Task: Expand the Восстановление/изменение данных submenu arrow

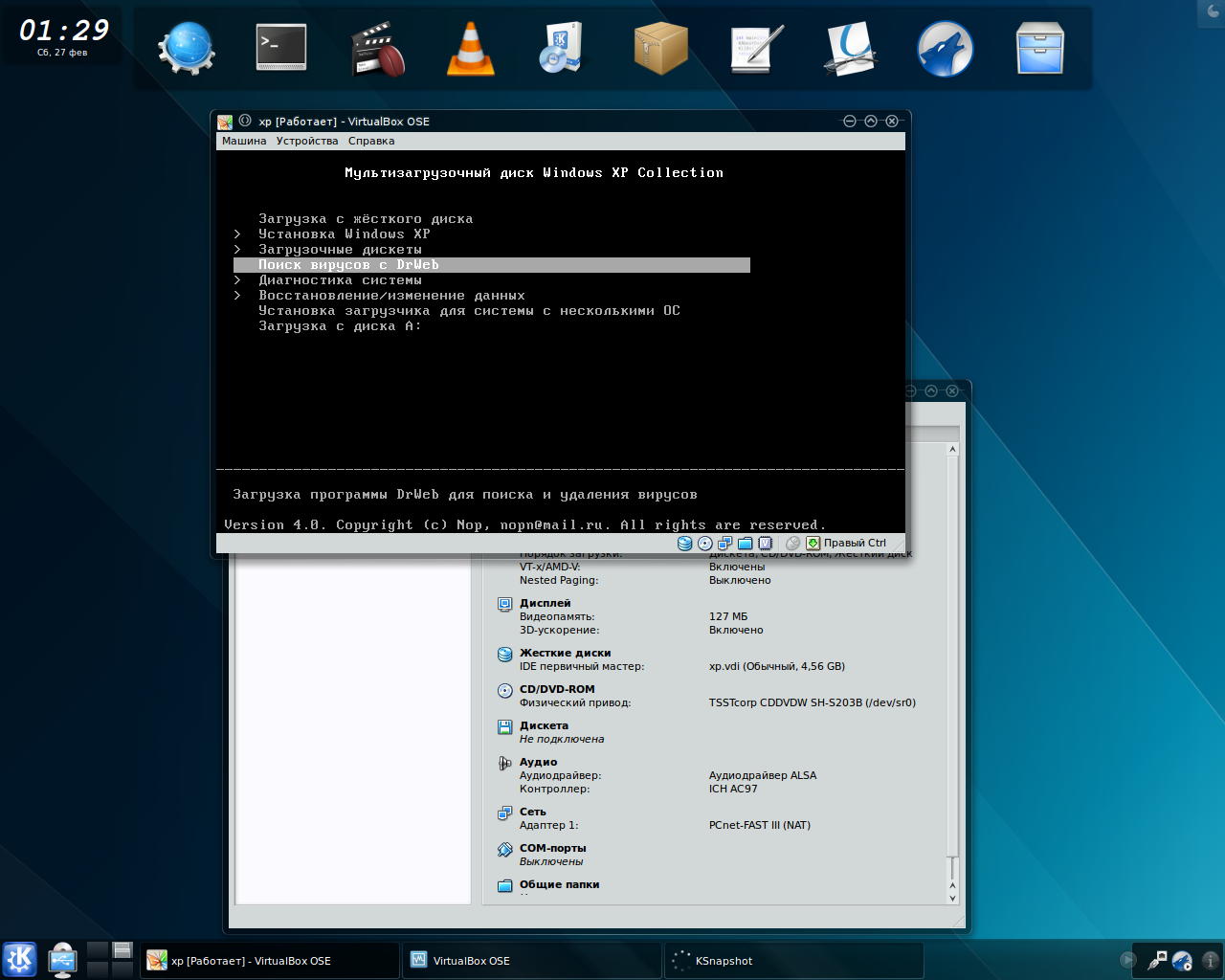Action: 237,296
